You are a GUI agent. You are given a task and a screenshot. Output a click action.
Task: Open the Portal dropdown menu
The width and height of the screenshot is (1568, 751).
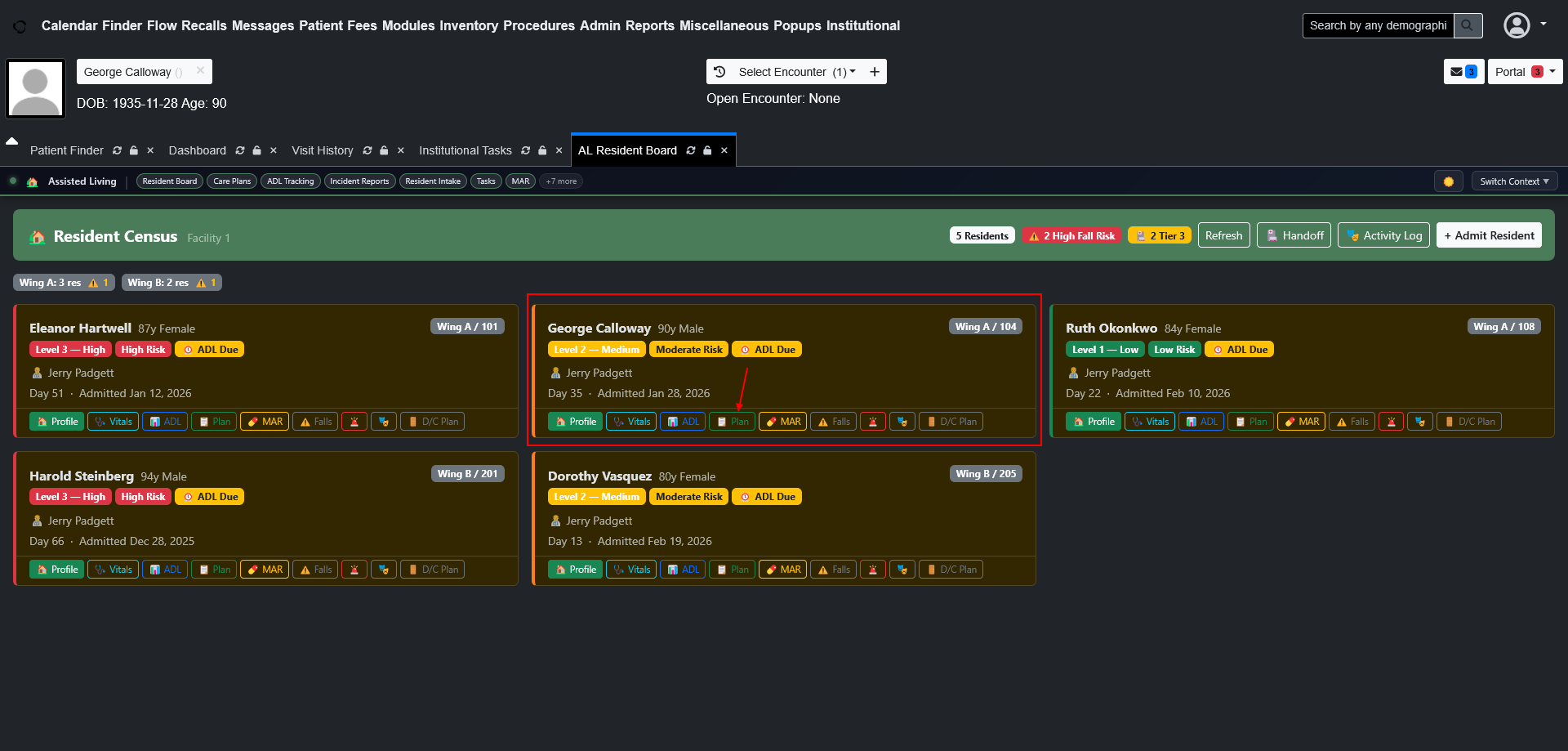tap(1524, 72)
